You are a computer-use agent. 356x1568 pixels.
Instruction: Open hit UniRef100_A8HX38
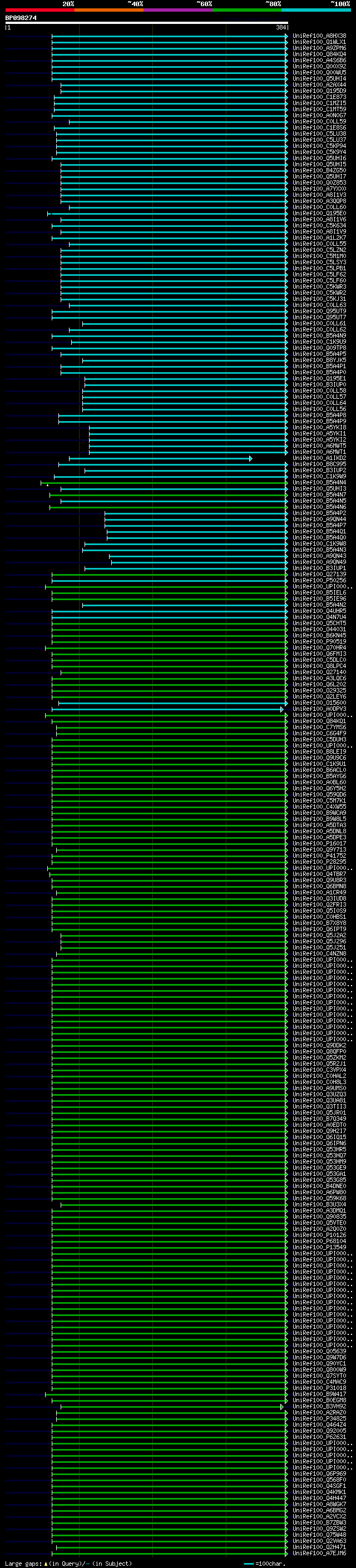(x=319, y=36)
